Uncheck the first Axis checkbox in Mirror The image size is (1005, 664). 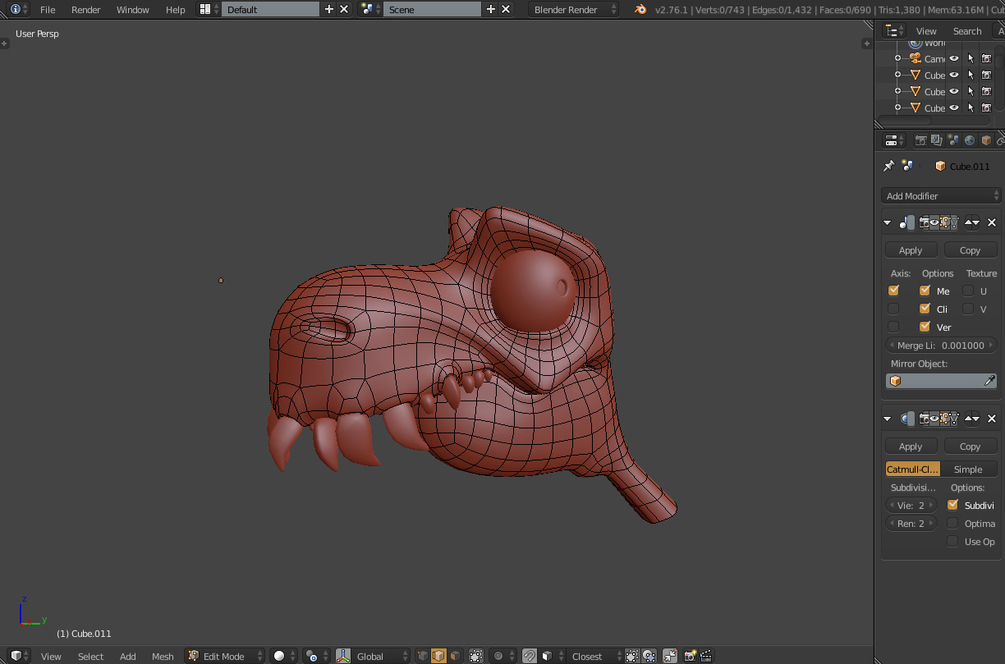click(893, 290)
